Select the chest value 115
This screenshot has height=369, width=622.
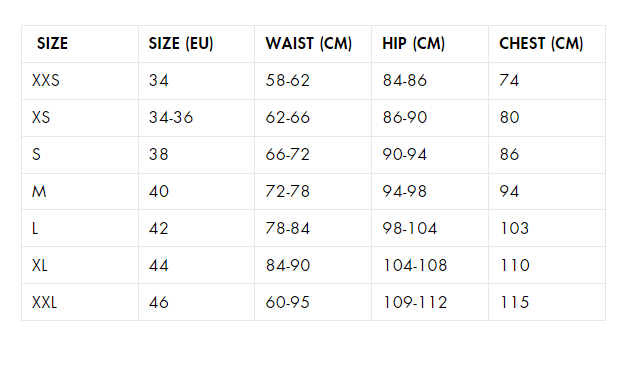514,302
